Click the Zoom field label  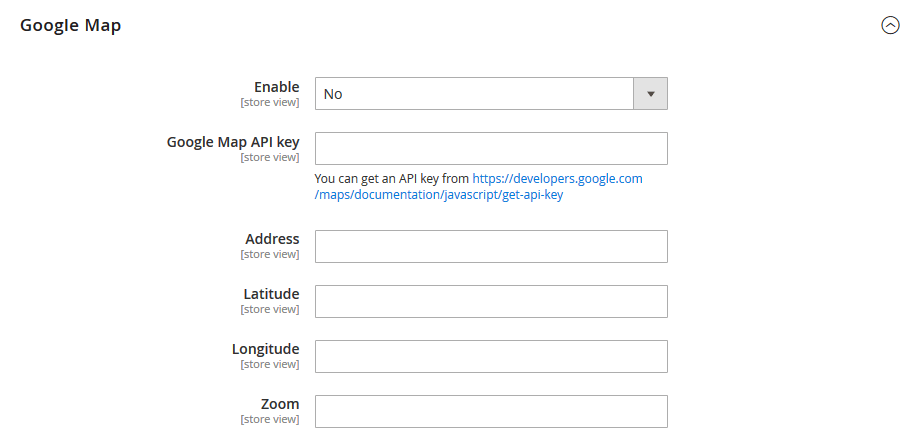280,404
